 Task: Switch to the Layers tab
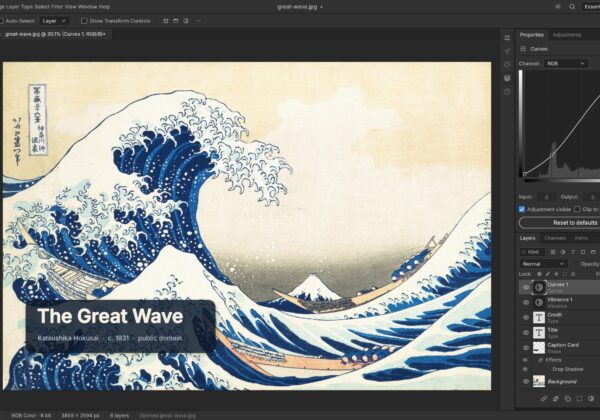(x=527, y=238)
